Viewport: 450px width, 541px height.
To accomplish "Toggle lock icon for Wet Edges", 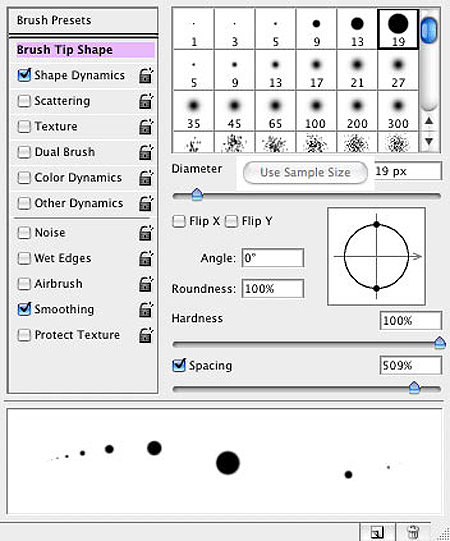I will coord(146,258).
